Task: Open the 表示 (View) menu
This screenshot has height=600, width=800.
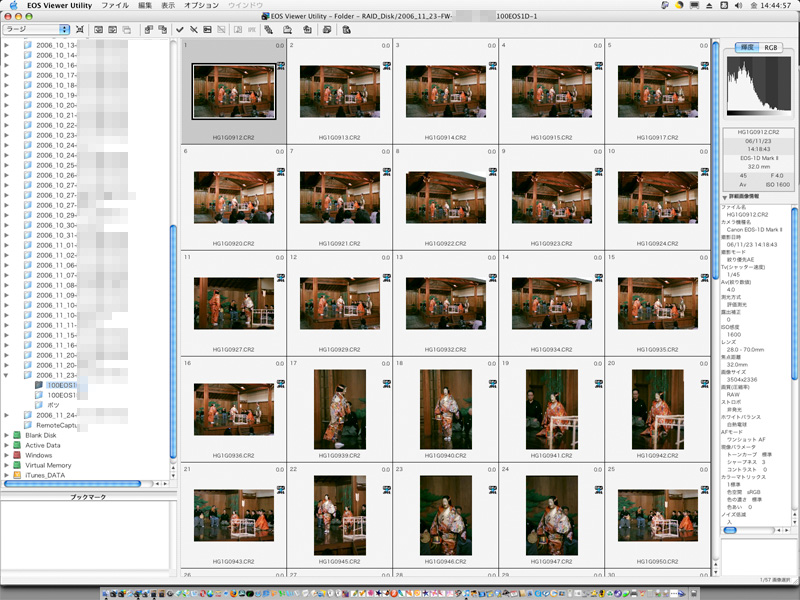Action: point(168,5)
